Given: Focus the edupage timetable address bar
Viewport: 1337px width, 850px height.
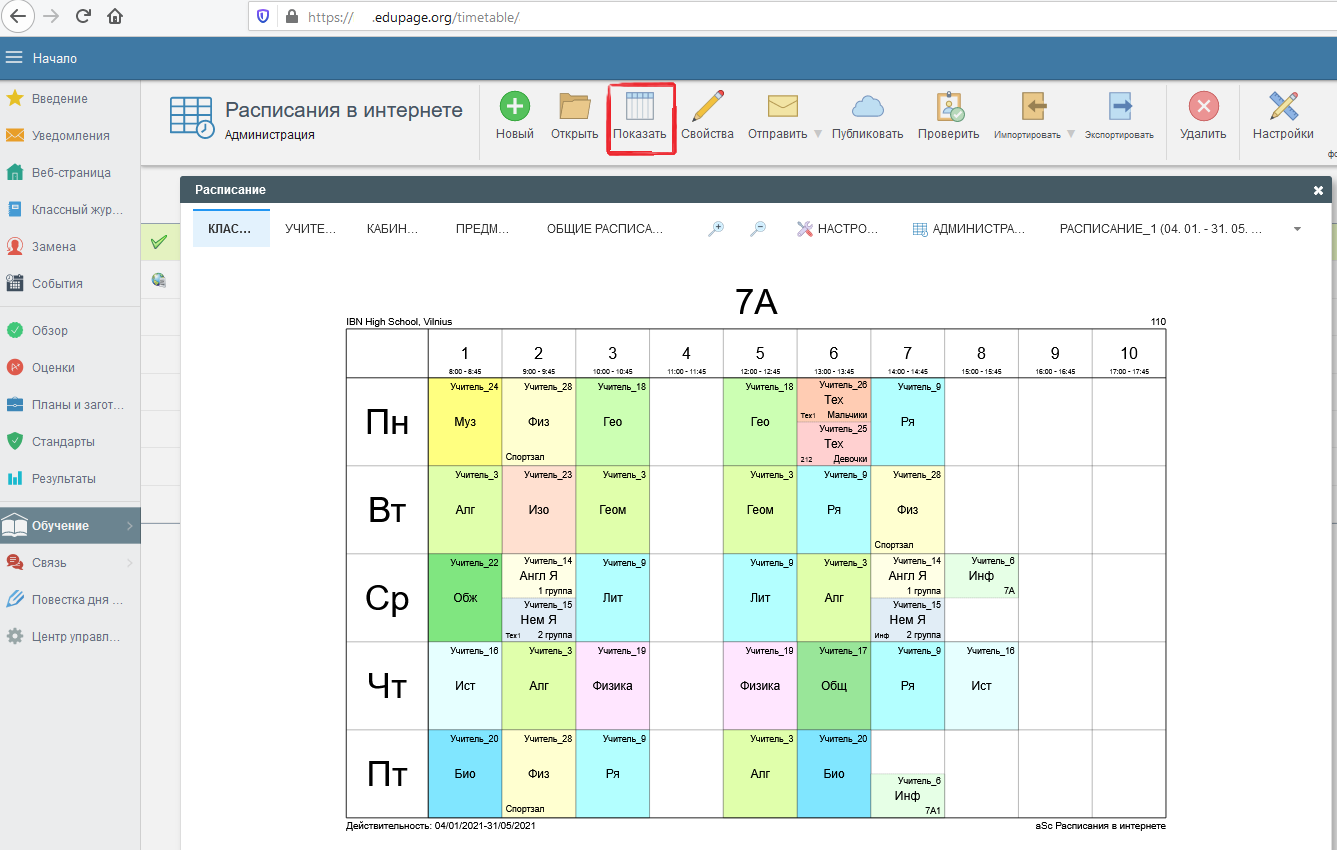Looking at the screenshot, I should click(x=790, y=17).
